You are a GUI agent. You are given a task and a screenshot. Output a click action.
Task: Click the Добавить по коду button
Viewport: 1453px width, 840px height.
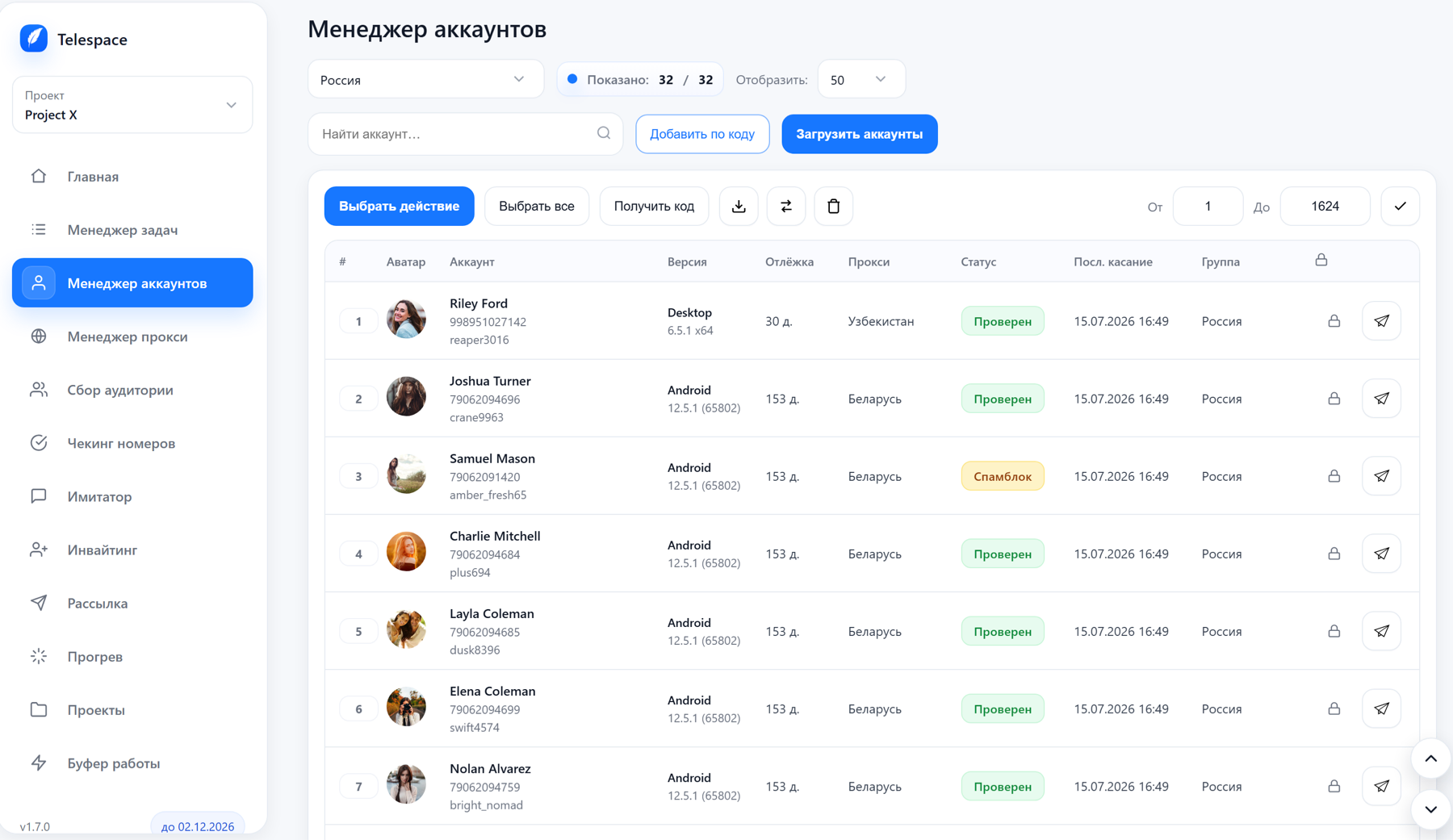point(702,134)
